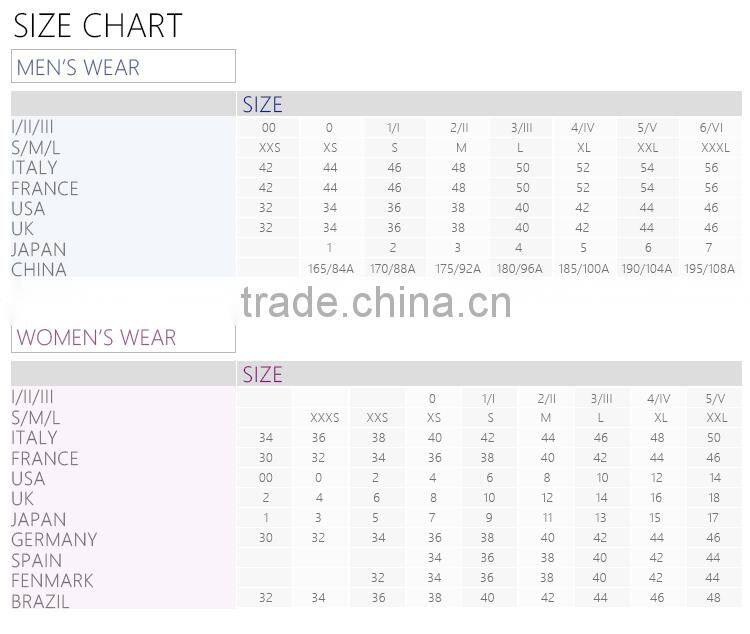Click the SPAIN row label
Viewport: 750px width, 634px height.
click(37, 560)
